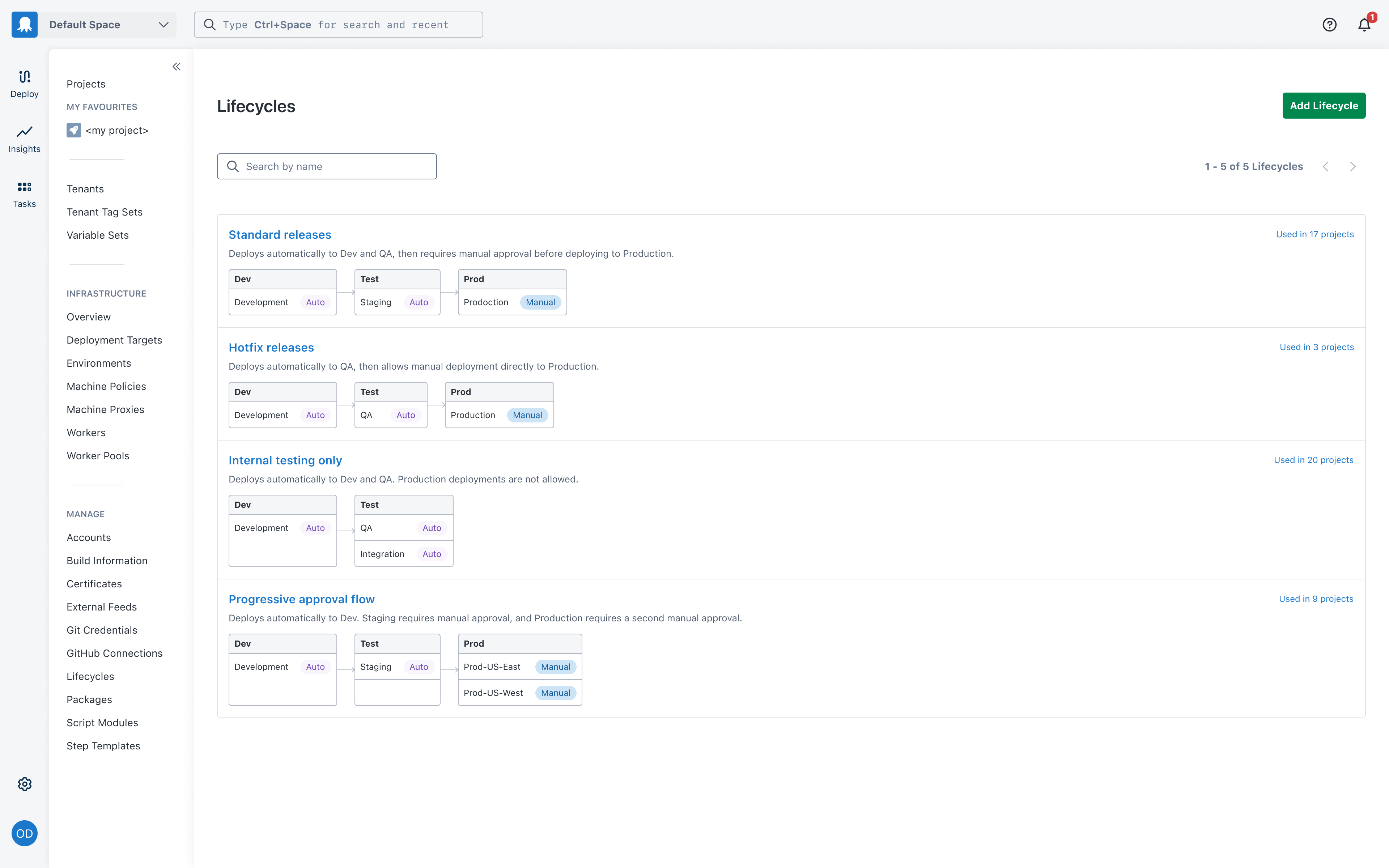Open Worker Pools
The image size is (1389, 868).
[98, 456]
